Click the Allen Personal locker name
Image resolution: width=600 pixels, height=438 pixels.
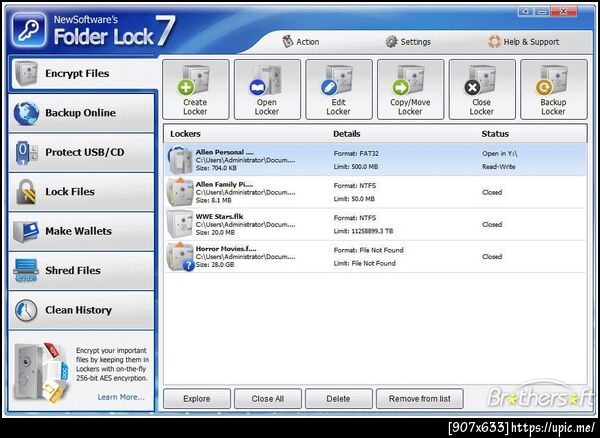coord(224,152)
